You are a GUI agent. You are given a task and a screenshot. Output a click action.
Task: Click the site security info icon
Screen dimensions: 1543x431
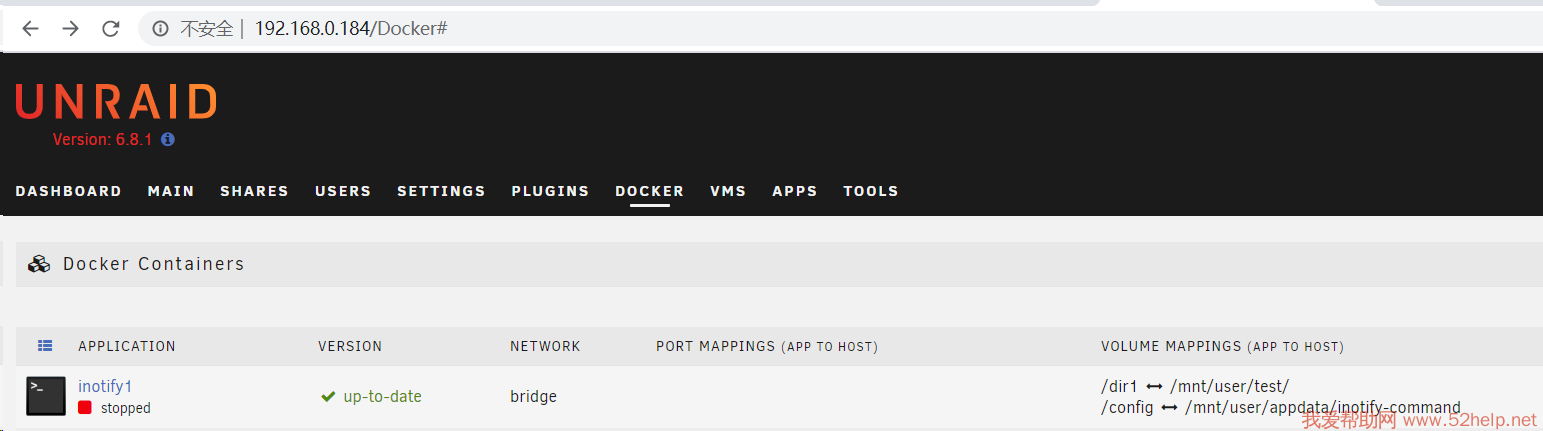point(160,29)
